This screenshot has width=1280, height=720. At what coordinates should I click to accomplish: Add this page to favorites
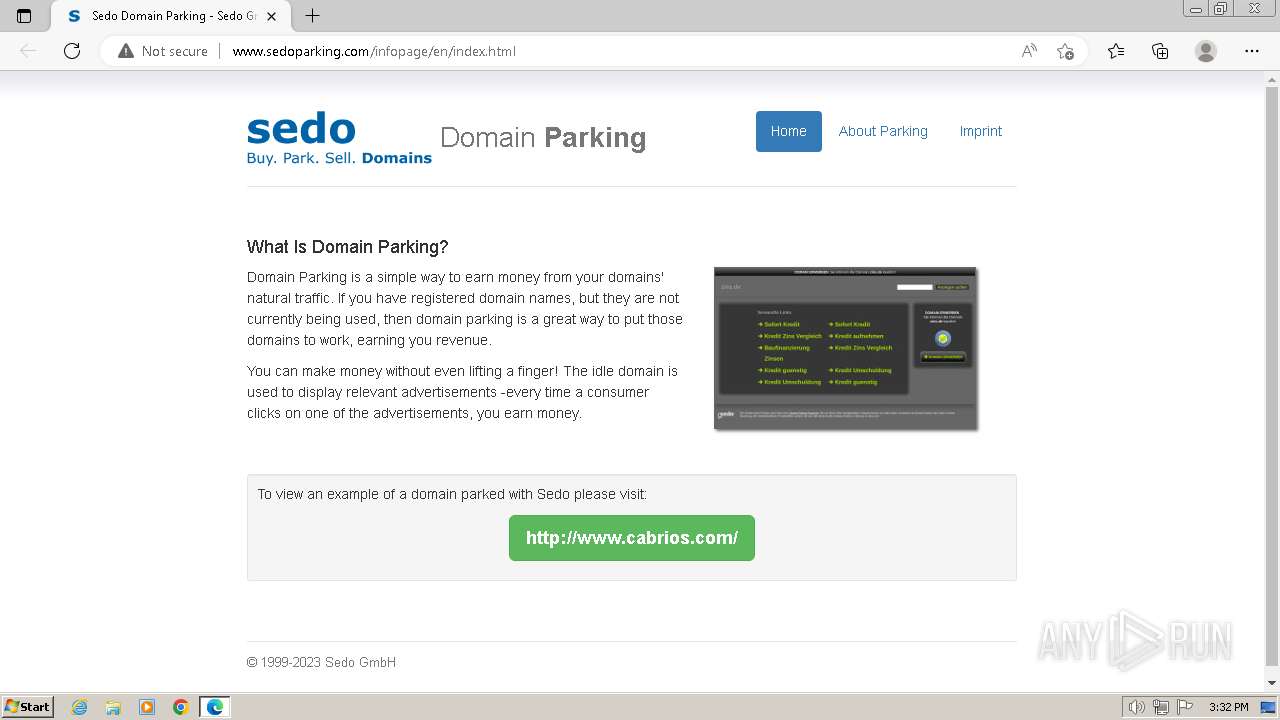point(1066,51)
